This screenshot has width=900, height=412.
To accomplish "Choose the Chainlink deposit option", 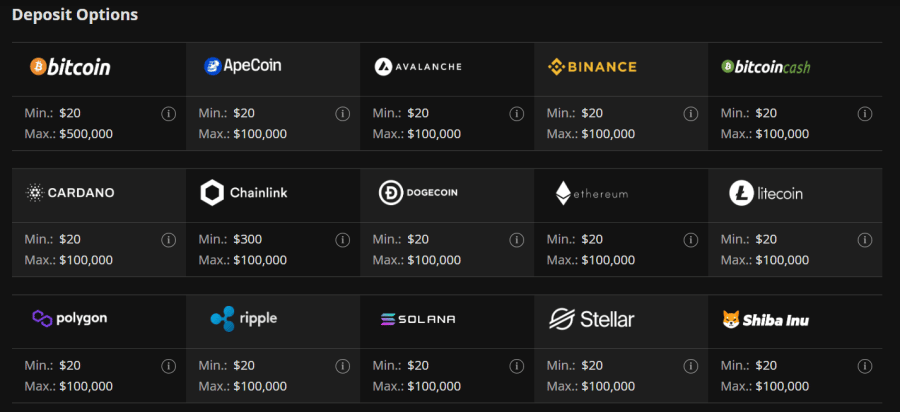I will point(243,193).
